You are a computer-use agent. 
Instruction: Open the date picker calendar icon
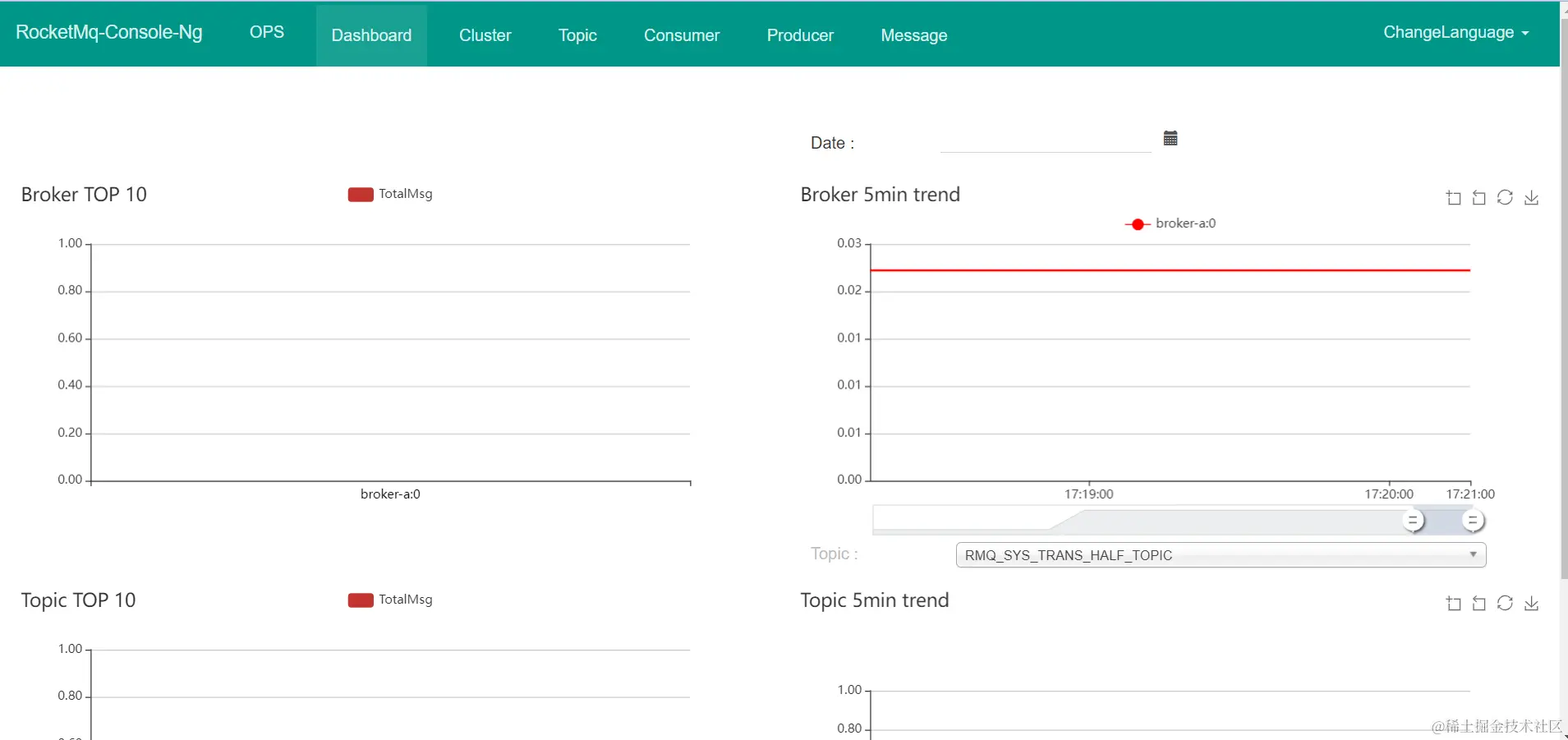click(1170, 138)
